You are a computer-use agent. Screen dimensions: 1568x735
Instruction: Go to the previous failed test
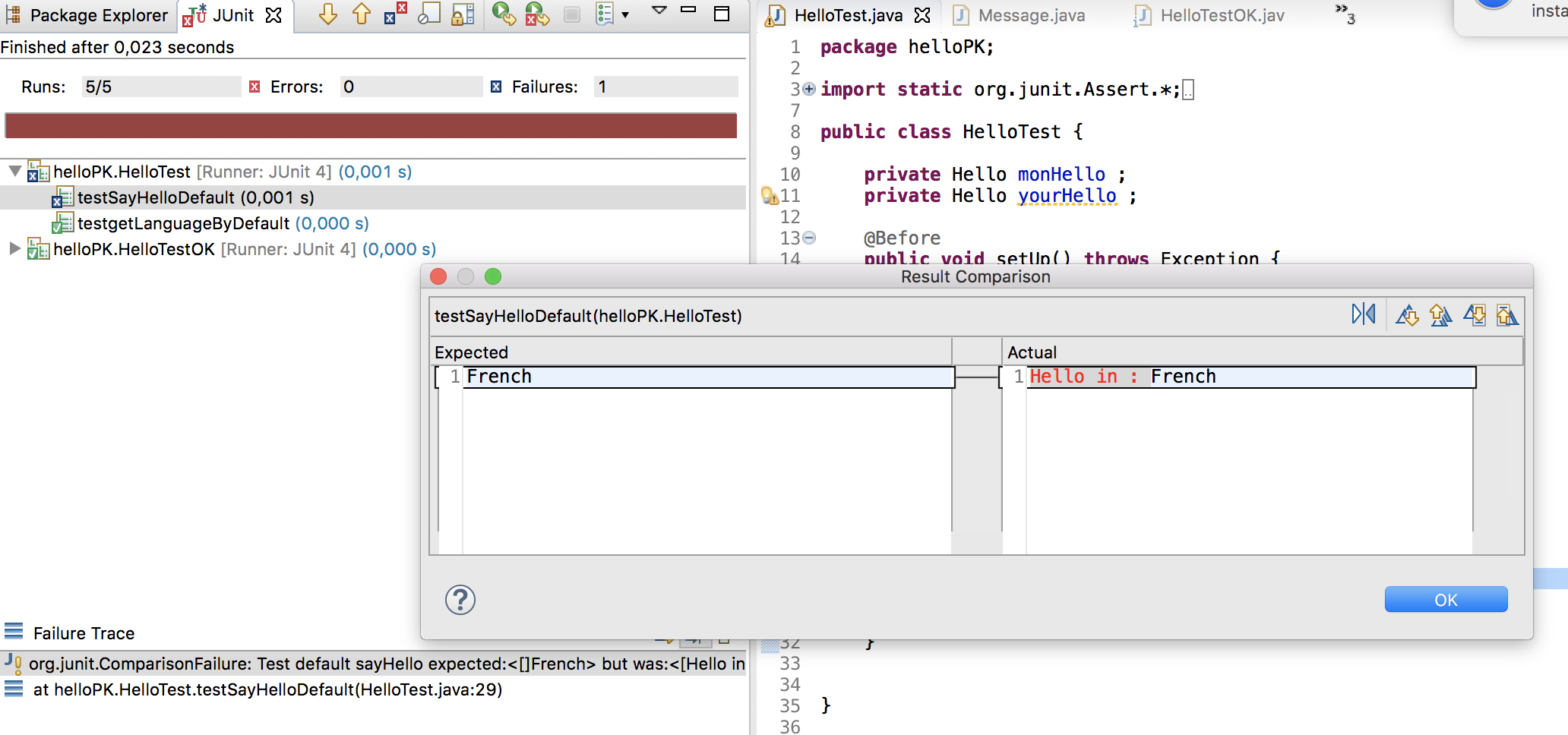362,14
